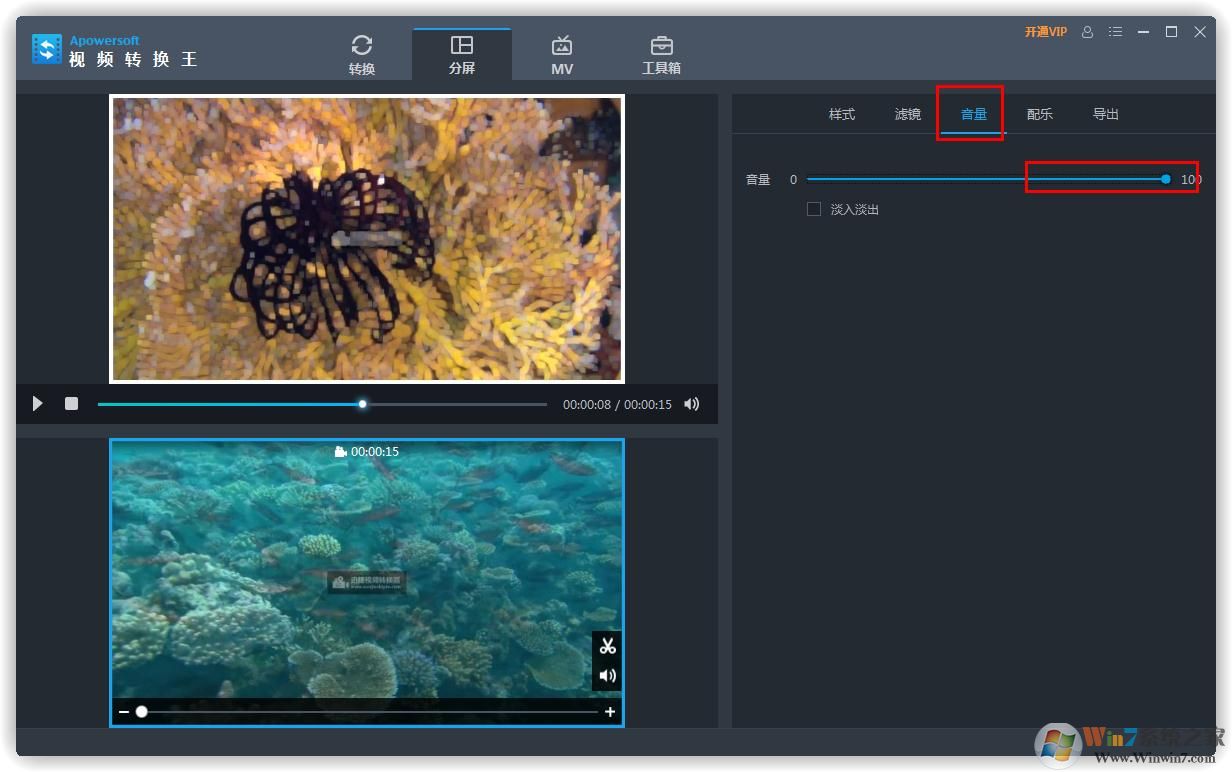Open the menu list icon in title bar

pyautogui.click(x=1116, y=32)
